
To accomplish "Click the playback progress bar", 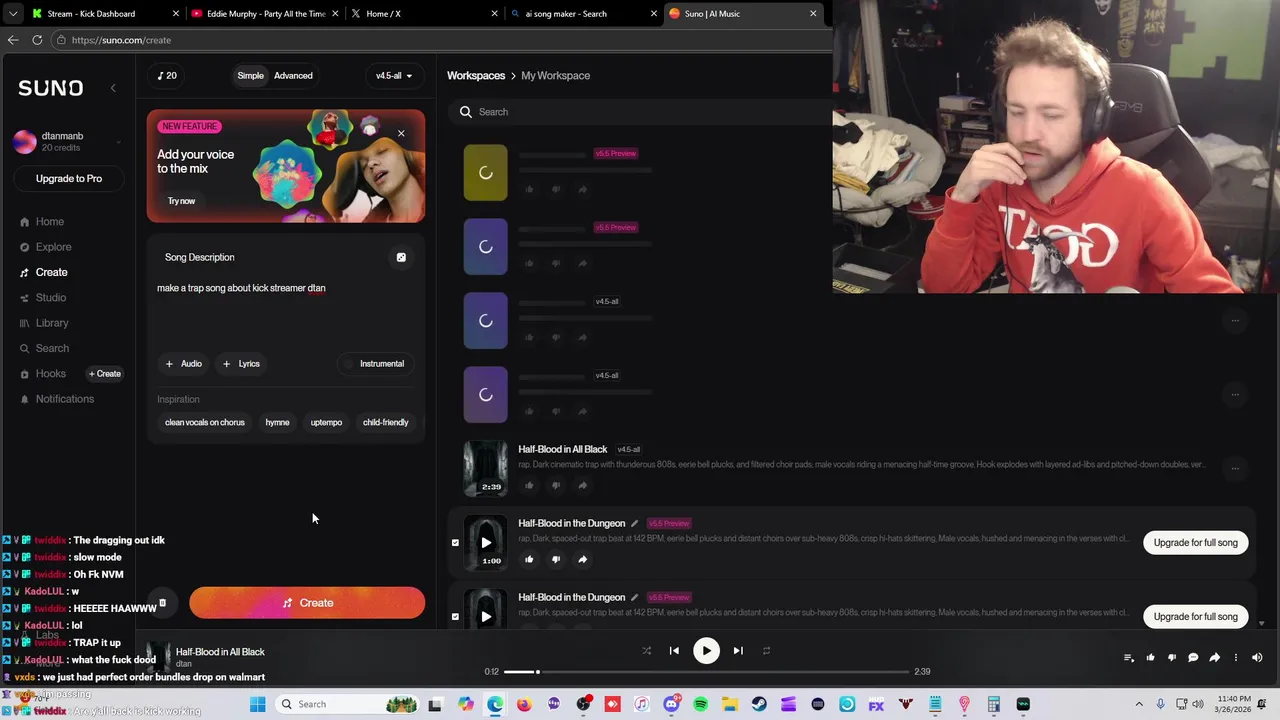I will 706,672.
